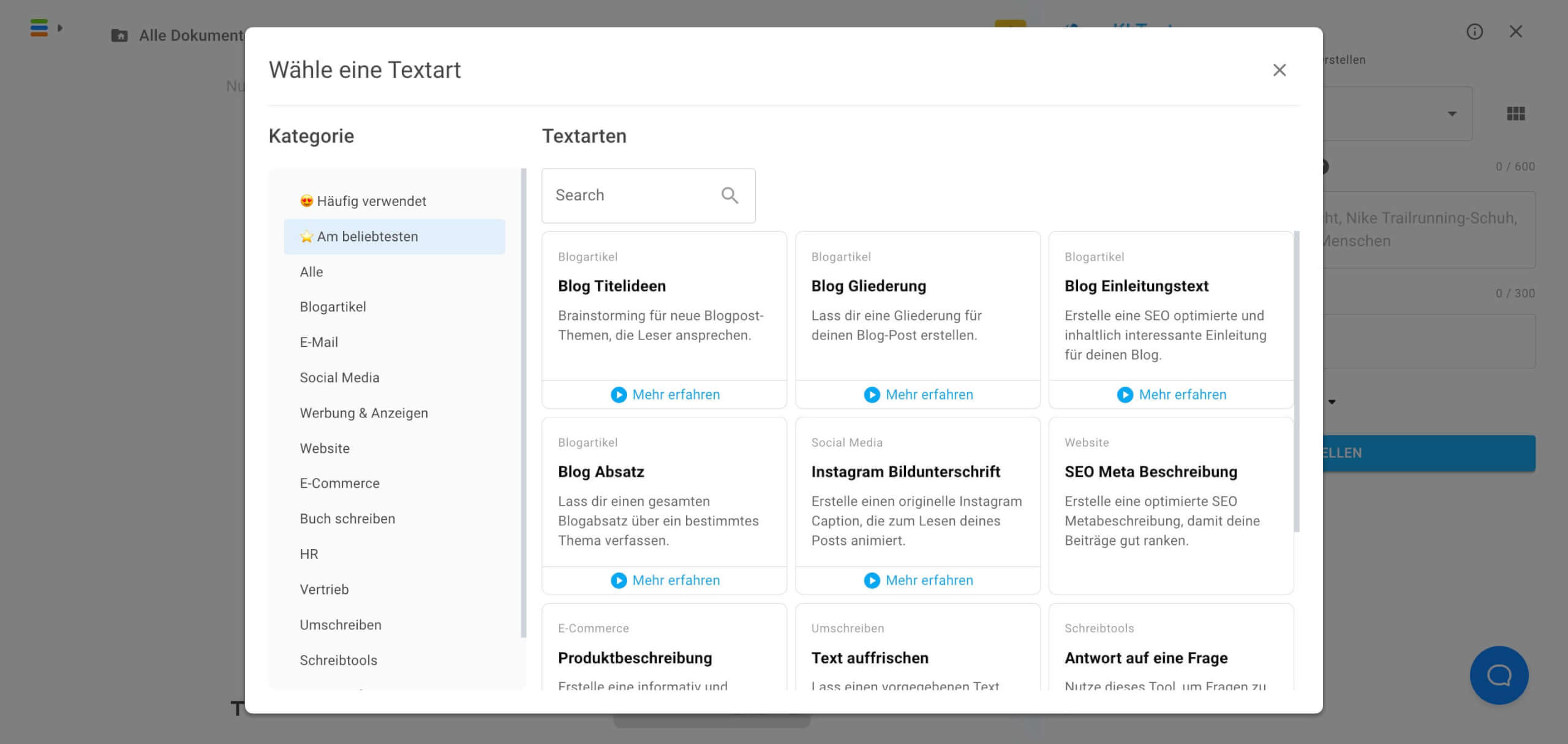Open grid view icon in background panel
Screen dimensions: 1568x744
point(1516,113)
